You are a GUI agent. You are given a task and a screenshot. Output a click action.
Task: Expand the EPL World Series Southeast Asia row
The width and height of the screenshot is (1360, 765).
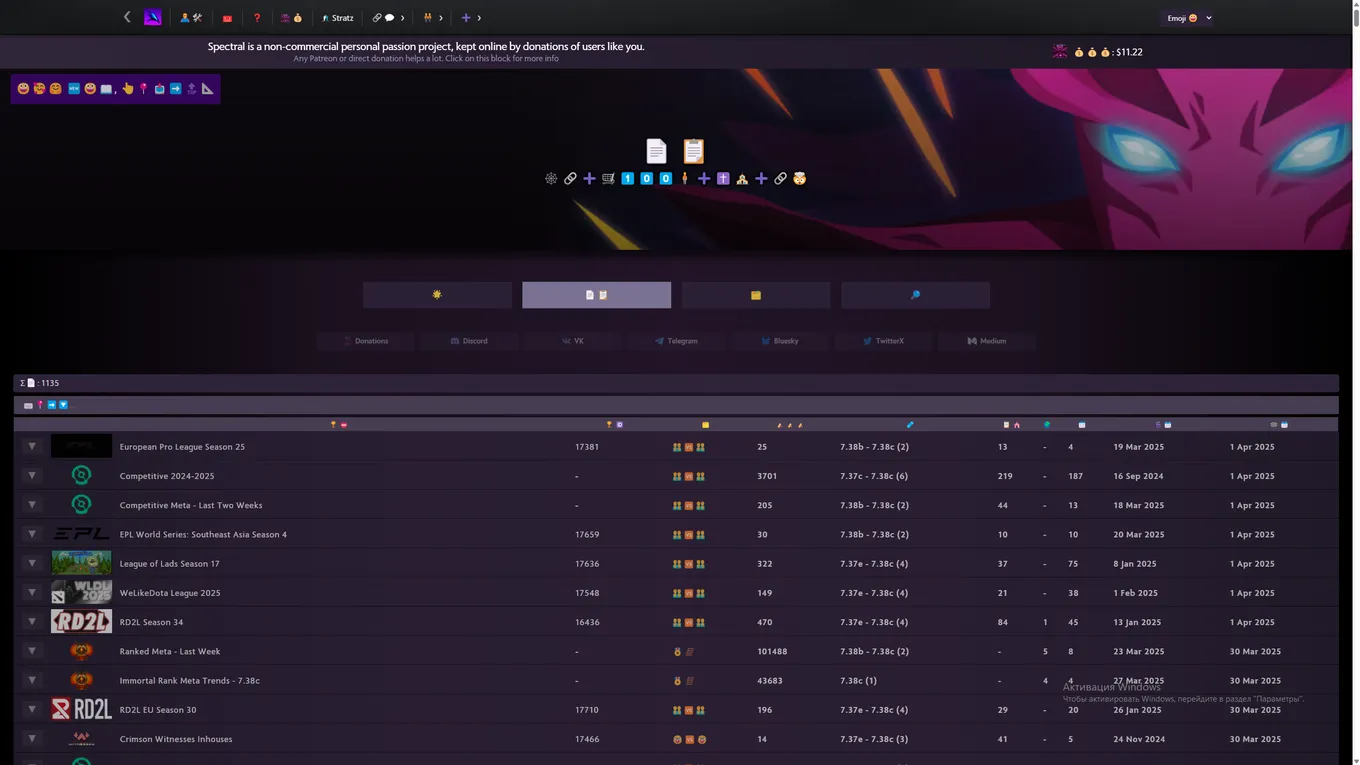point(32,534)
